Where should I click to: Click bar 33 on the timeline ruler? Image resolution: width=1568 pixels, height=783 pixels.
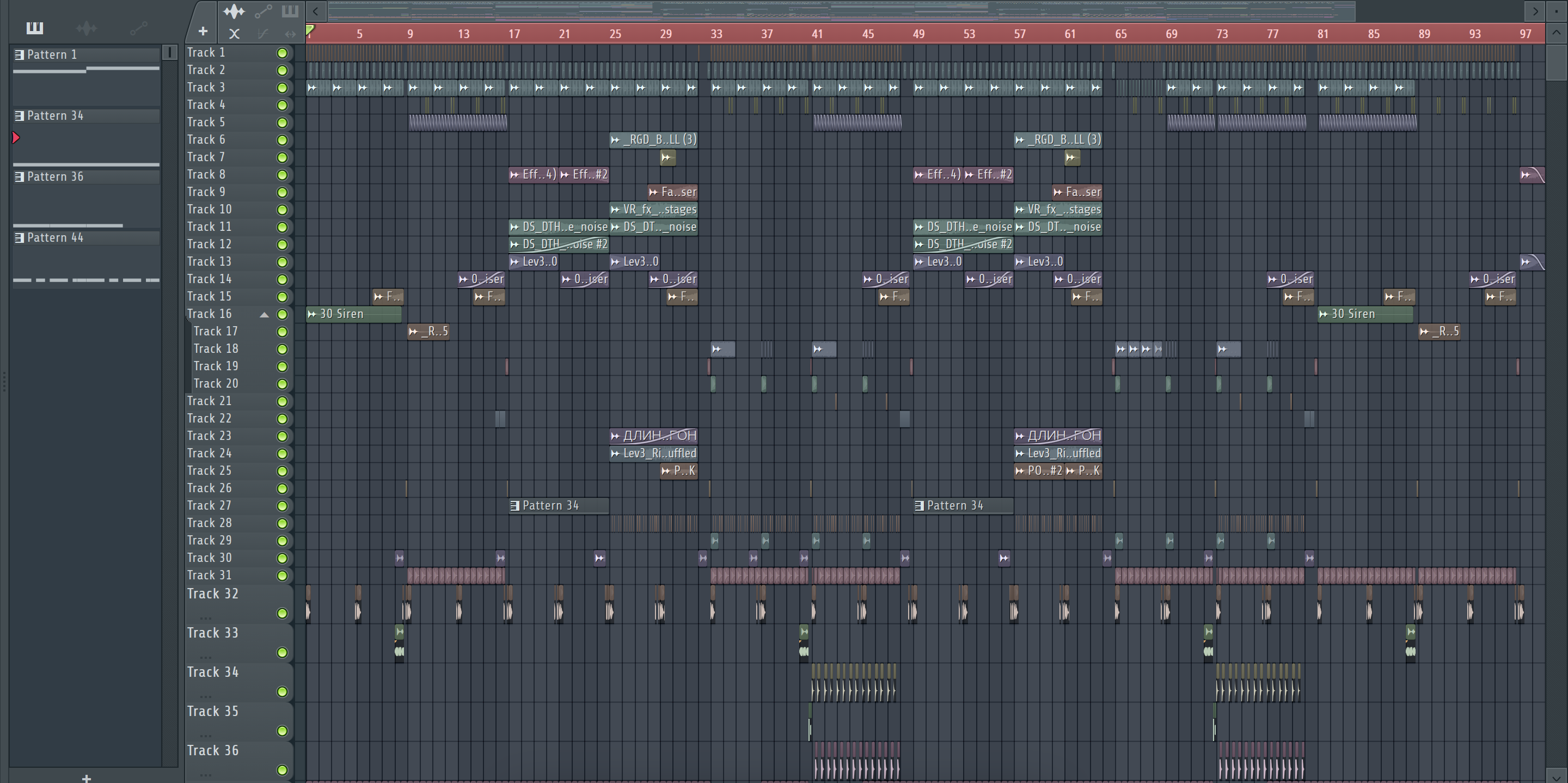716,34
